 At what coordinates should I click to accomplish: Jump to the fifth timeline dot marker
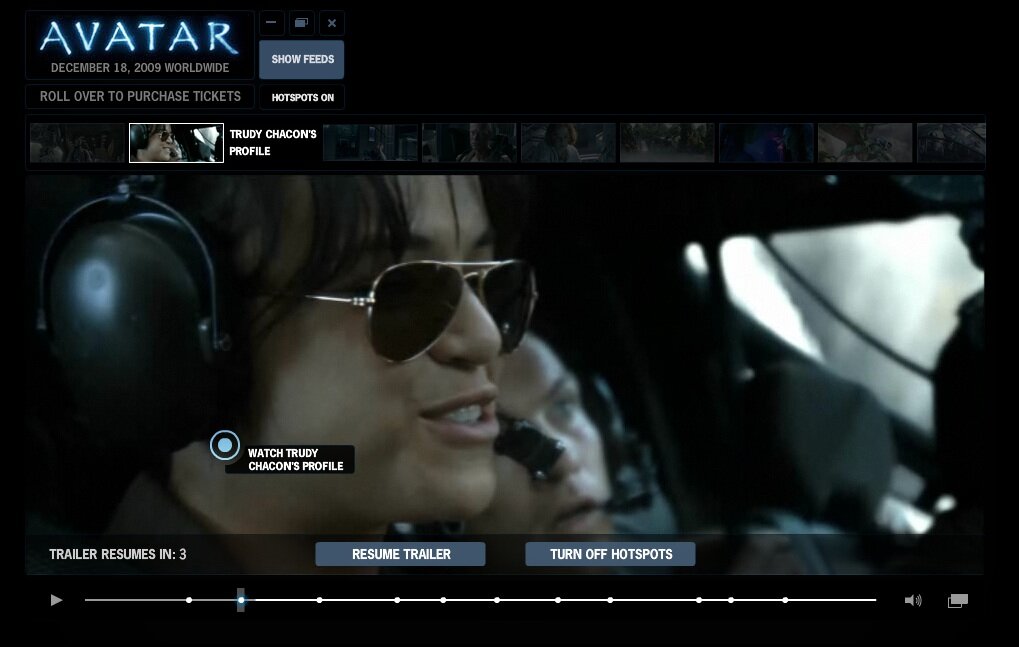tap(443, 600)
